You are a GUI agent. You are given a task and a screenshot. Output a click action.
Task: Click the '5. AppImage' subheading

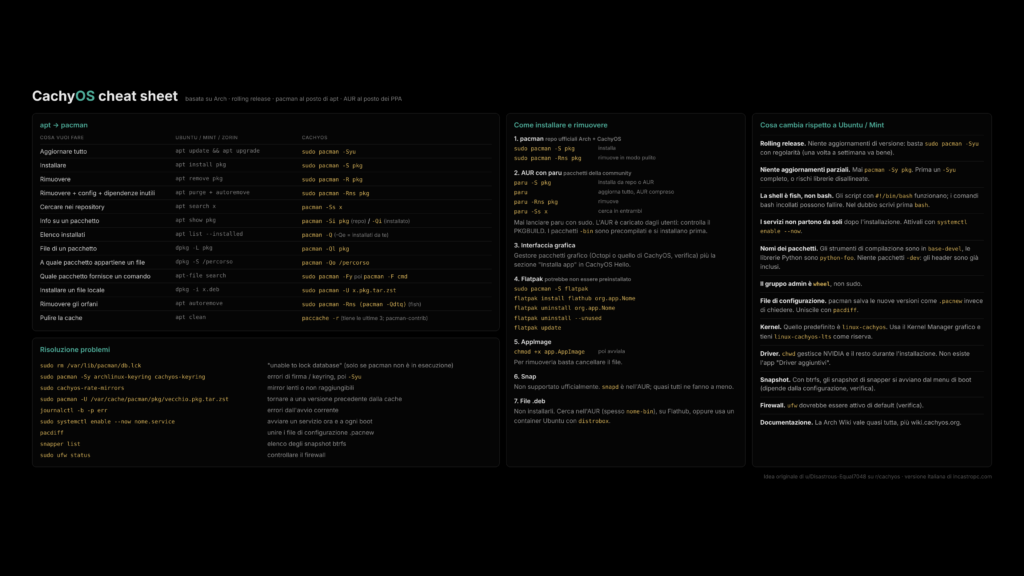pyautogui.click(x=532, y=342)
